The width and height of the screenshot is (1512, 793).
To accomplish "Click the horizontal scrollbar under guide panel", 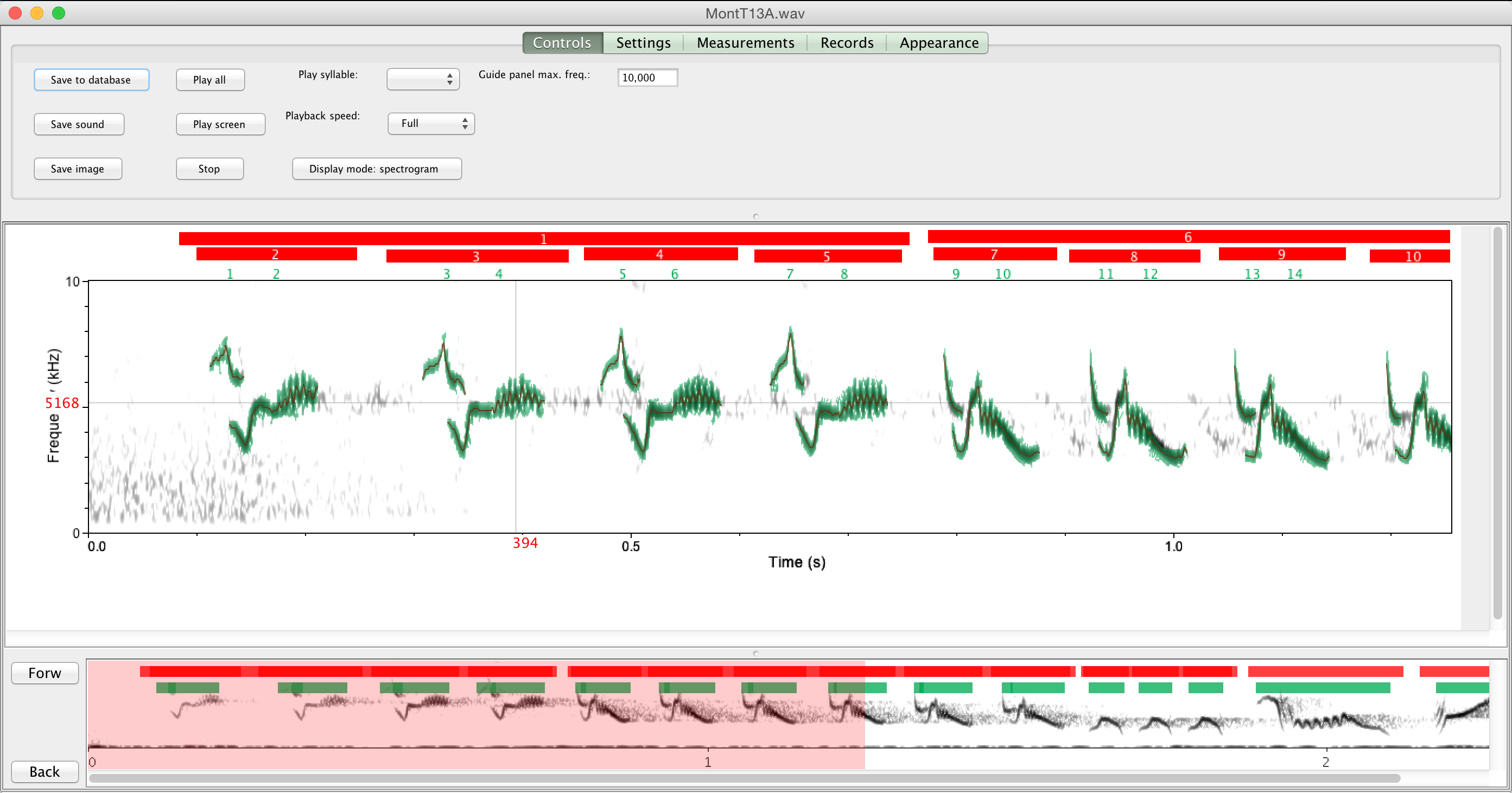I will (x=744, y=778).
